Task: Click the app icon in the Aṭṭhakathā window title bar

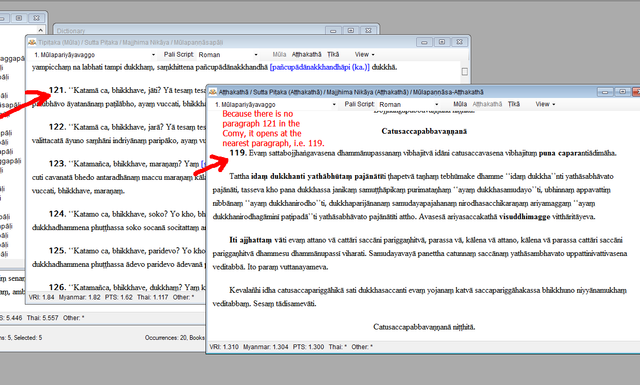Action: click(212, 92)
